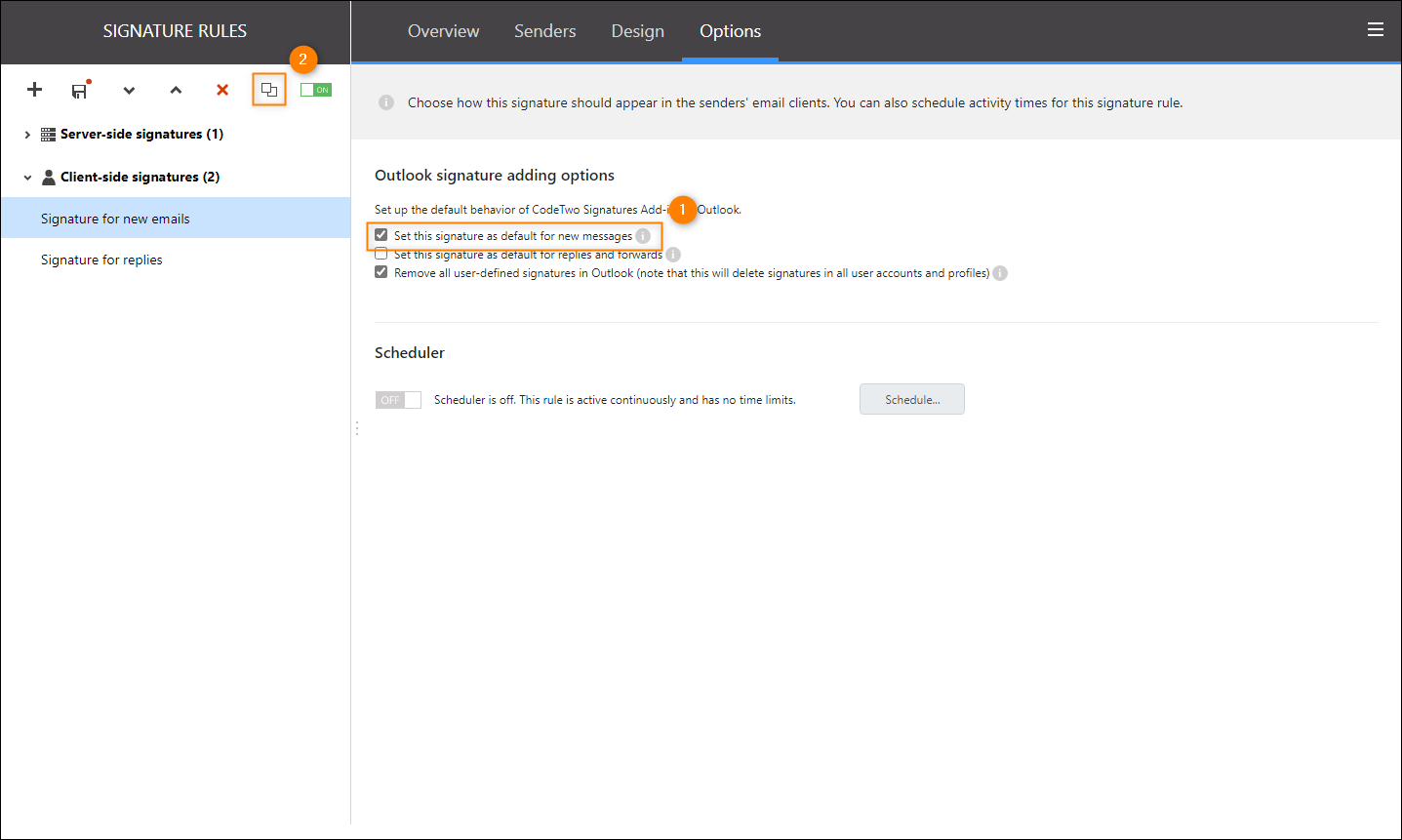The image size is (1402, 840).
Task: Expand the Server-side signatures group
Action: click(27, 134)
